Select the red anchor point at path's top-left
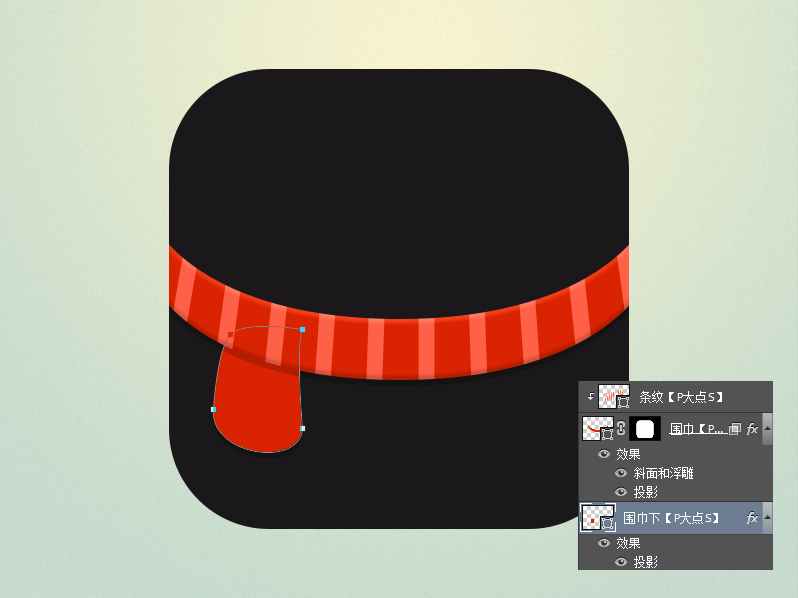Viewport: 798px width, 598px height. pos(231,334)
